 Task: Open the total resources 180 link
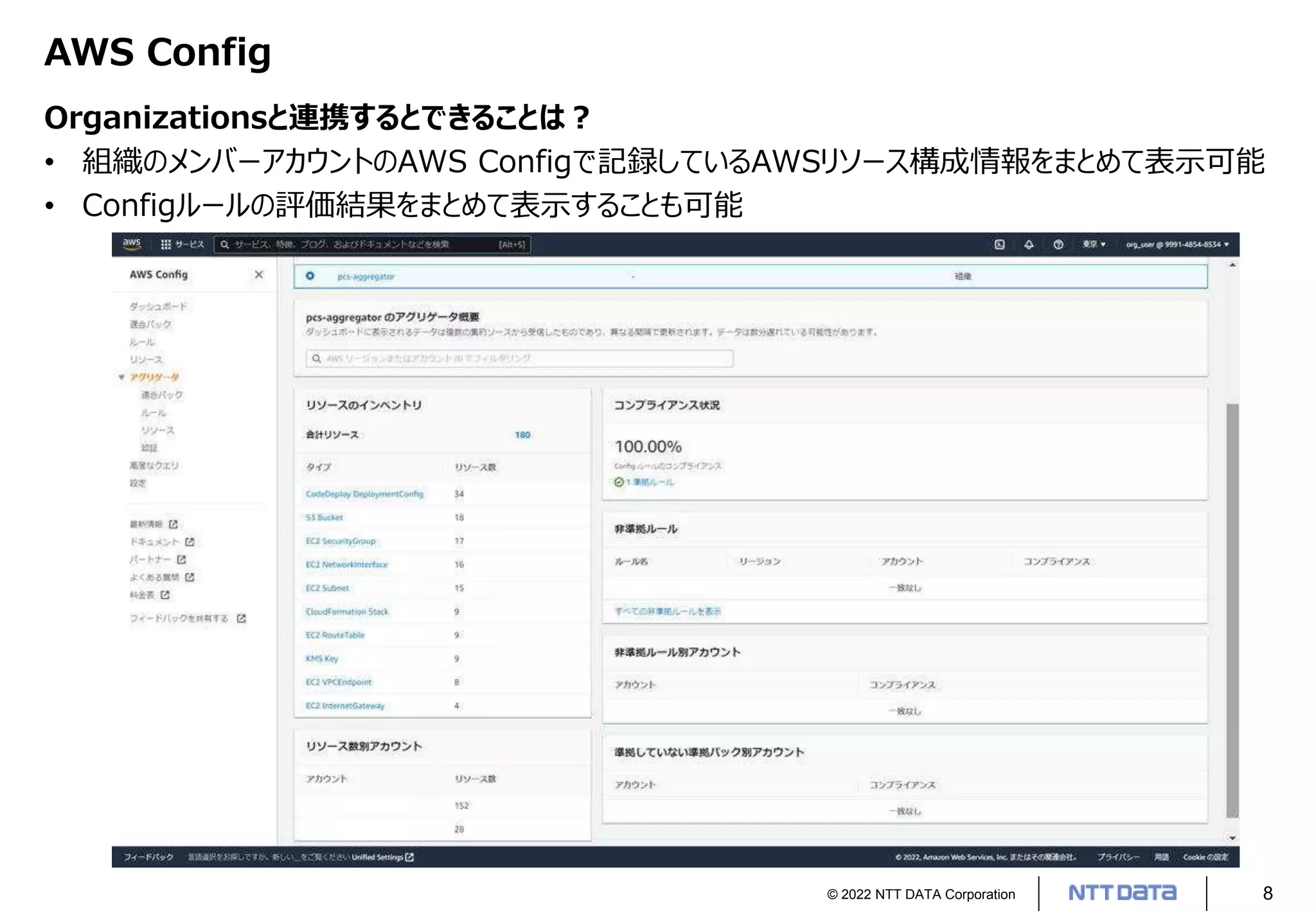tap(522, 435)
